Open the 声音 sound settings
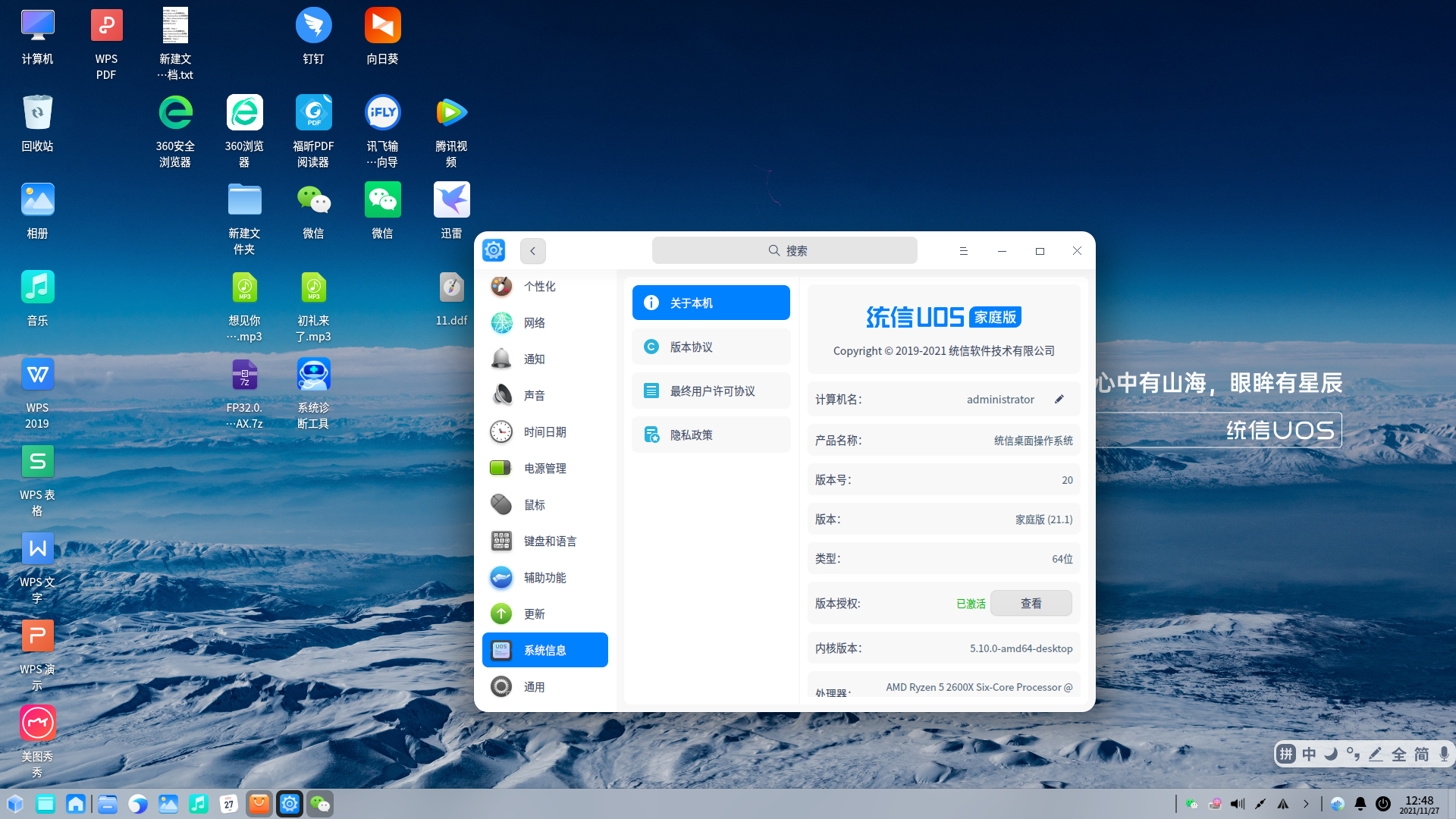1456x819 pixels. tap(544, 396)
